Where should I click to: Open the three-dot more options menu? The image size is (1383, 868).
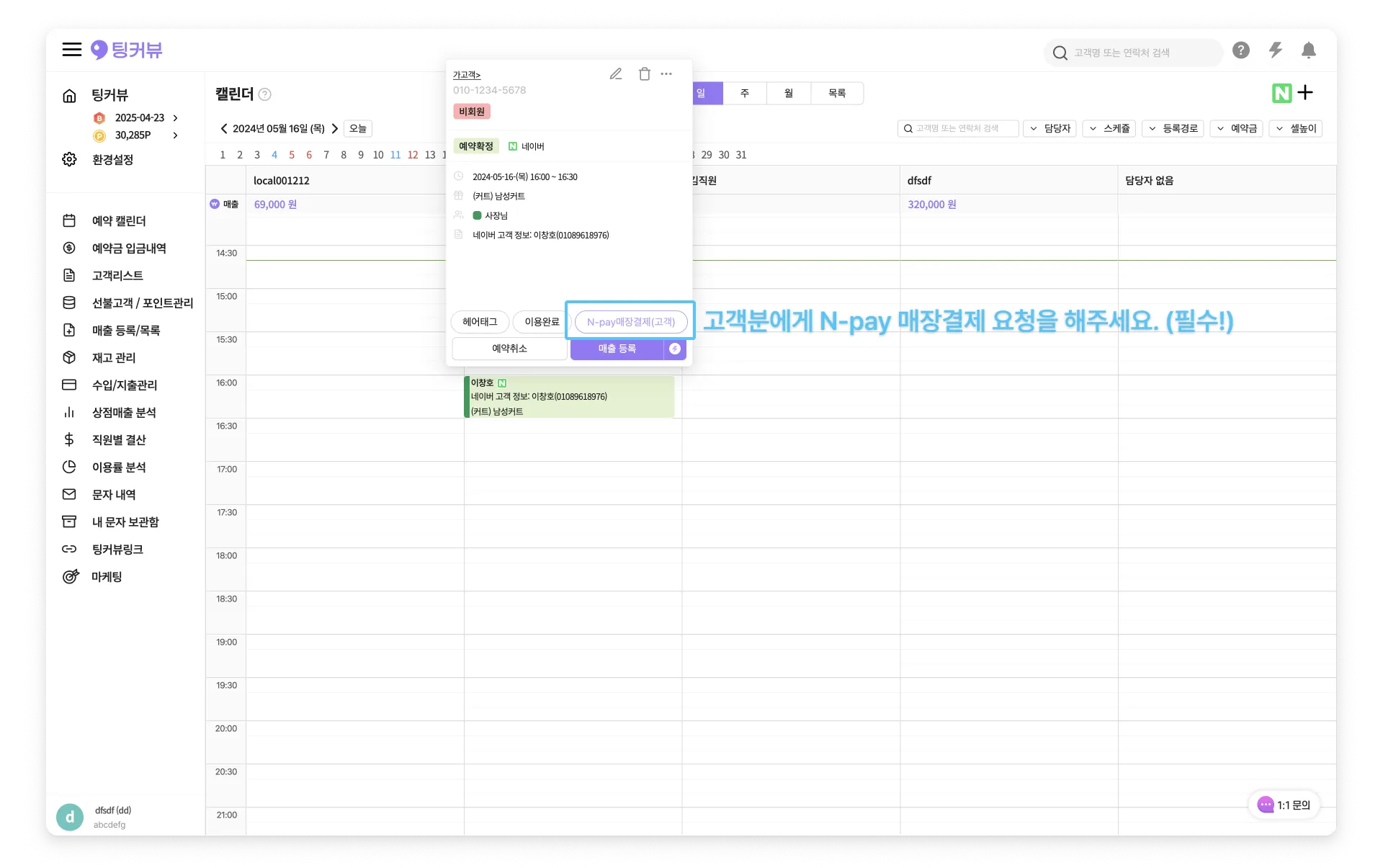[x=666, y=74]
